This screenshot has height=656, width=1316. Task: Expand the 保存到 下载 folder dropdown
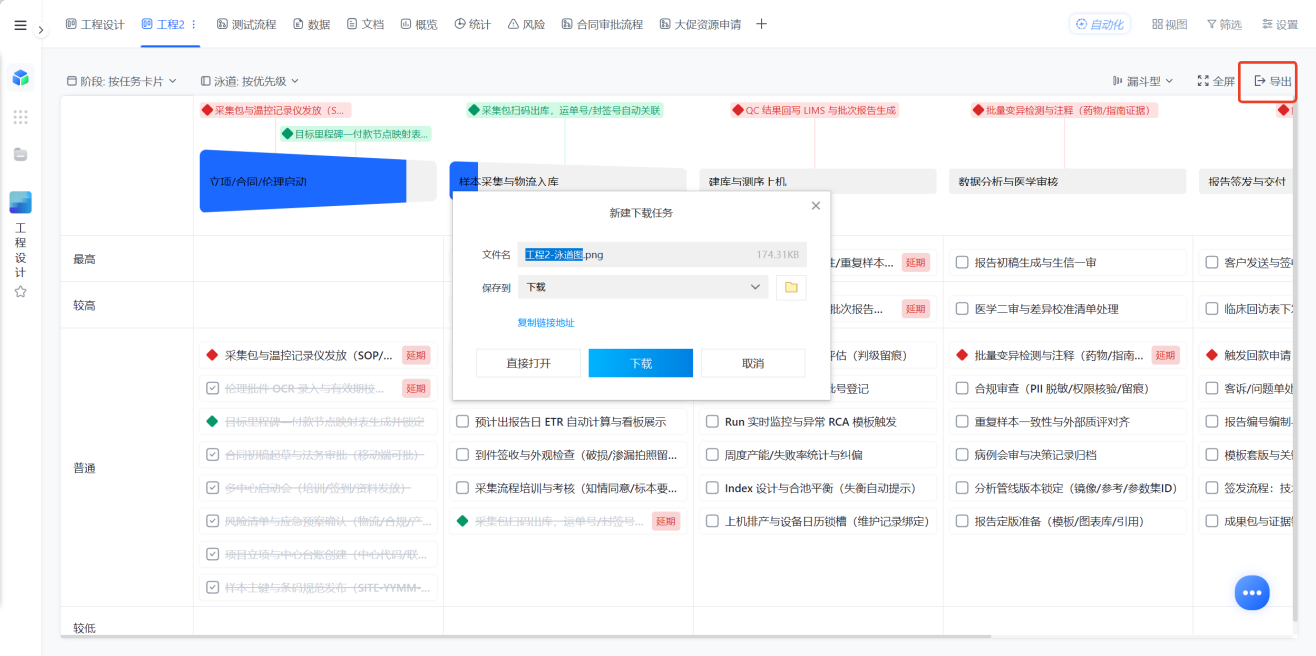644,287
